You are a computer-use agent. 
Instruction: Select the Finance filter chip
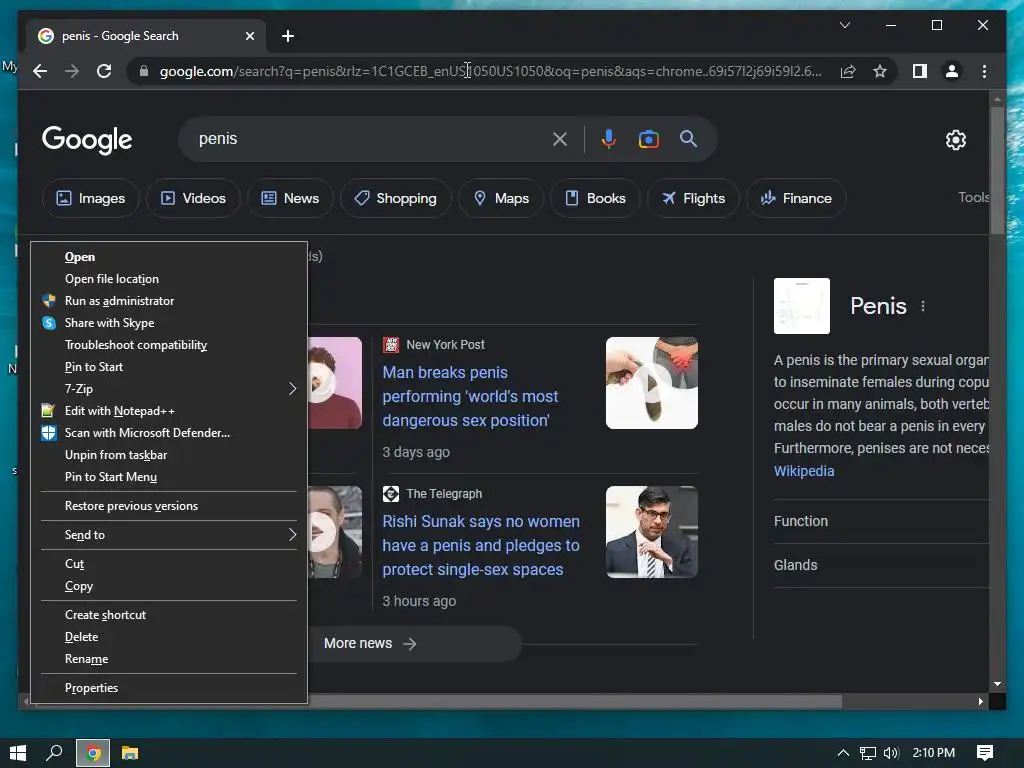pos(796,198)
